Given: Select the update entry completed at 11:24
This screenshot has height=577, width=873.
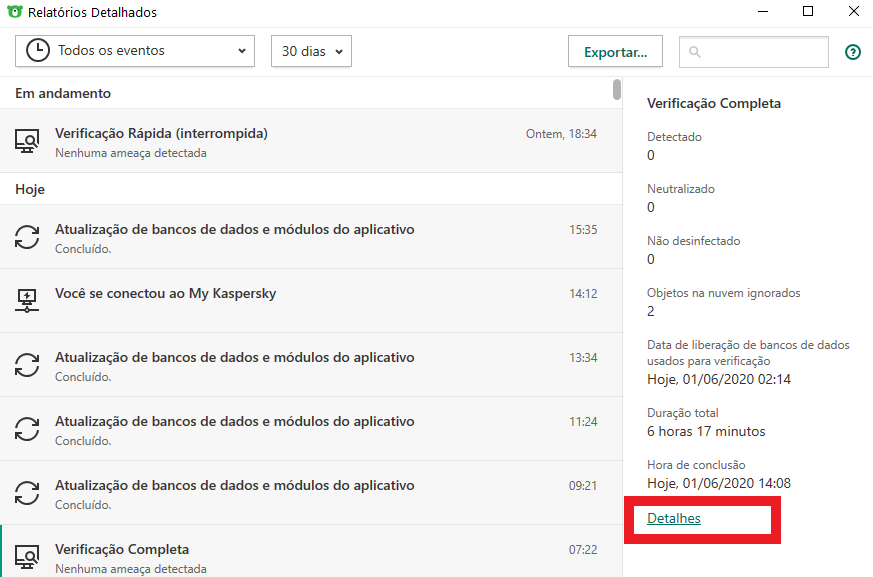Looking at the screenshot, I should click(311, 429).
